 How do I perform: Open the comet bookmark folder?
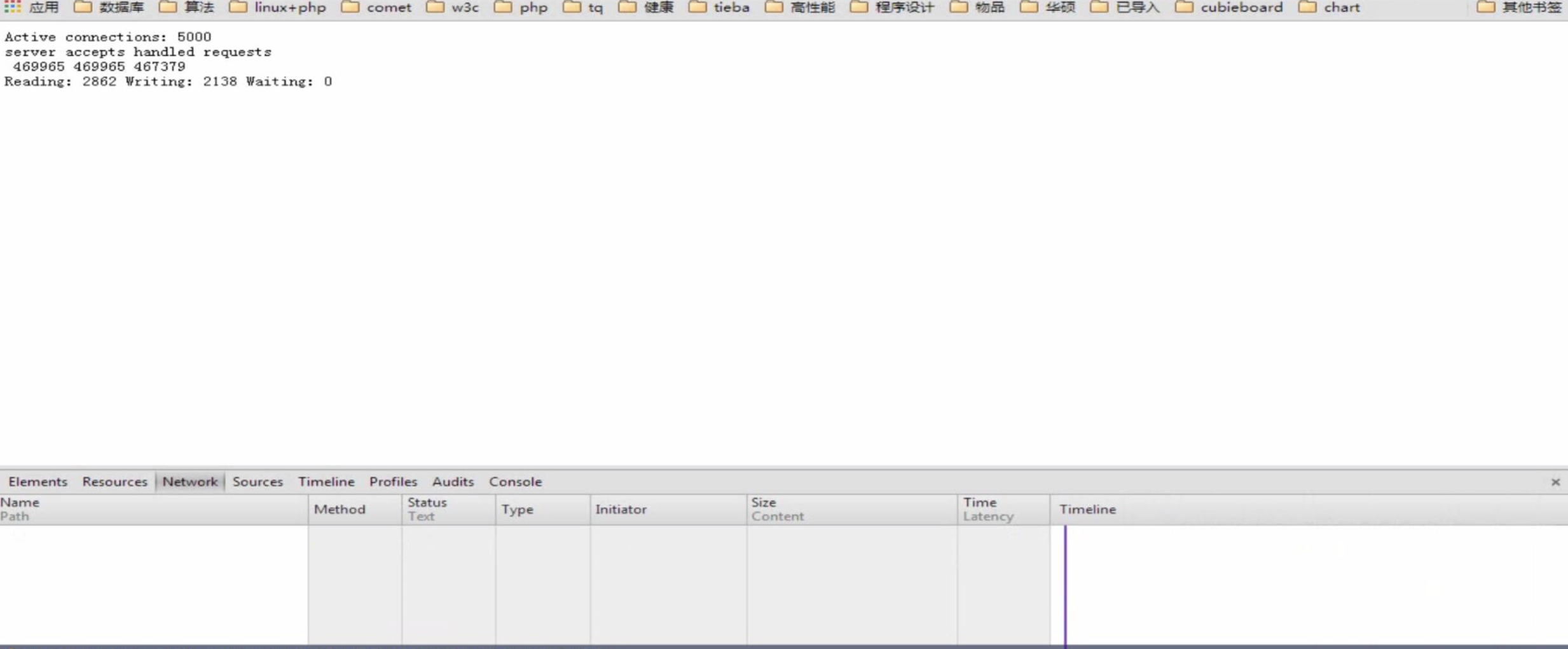tap(376, 7)
